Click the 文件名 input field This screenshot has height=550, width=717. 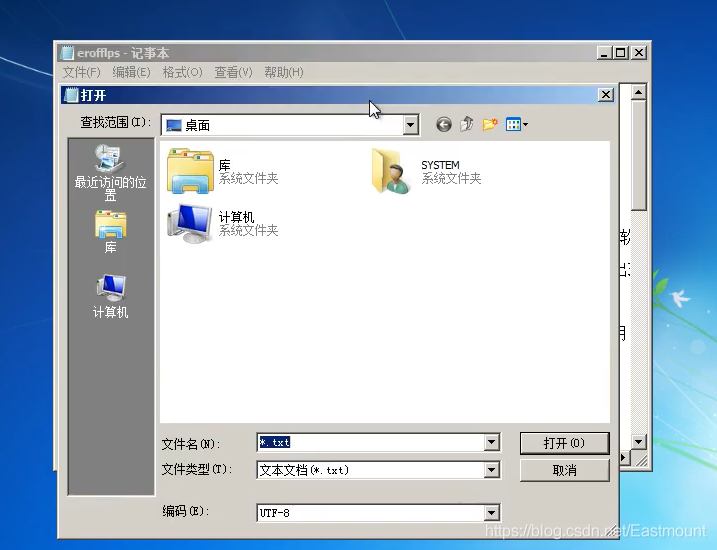tap(371, 442)
